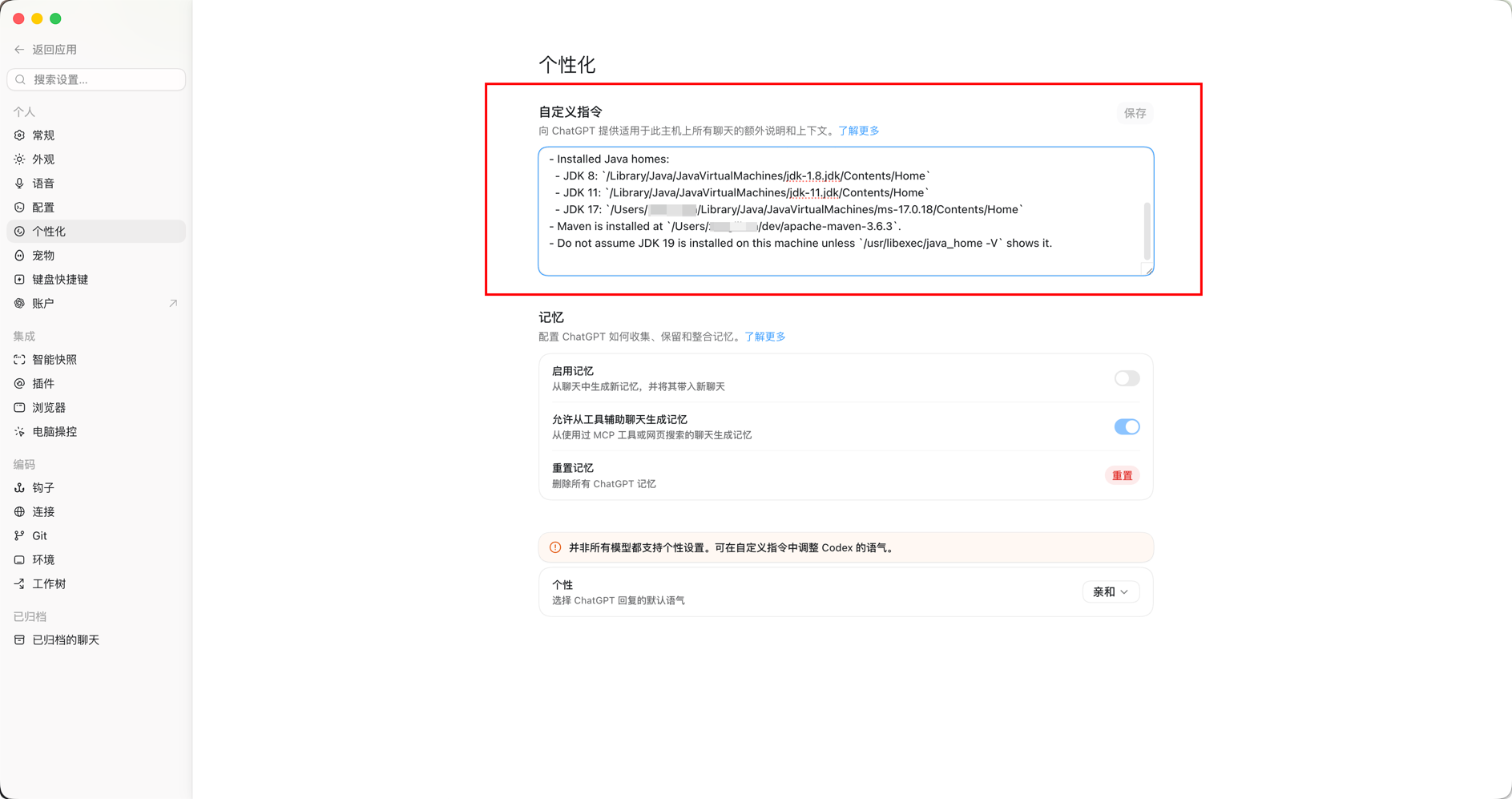The image size is (1512, 799).
Task: Click the monitor icon beside 环境
Action: (x=19, y=560)
